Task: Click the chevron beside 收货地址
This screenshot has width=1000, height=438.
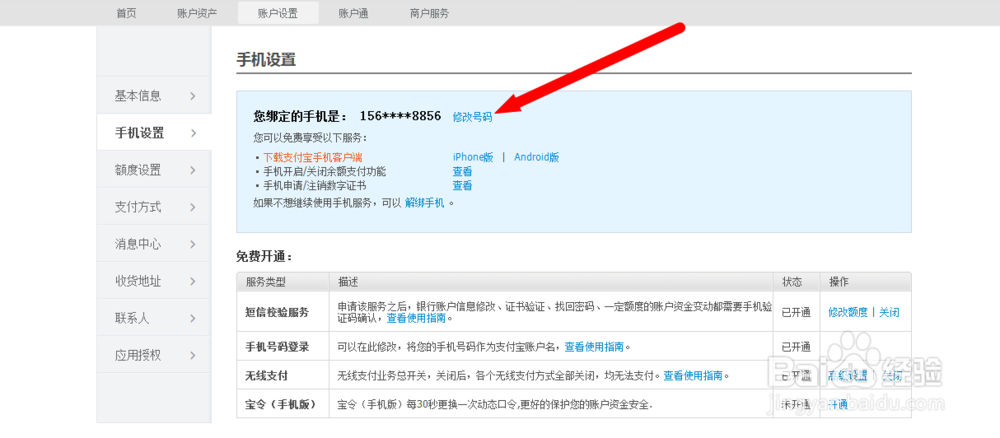Action: tap(193, 281)
